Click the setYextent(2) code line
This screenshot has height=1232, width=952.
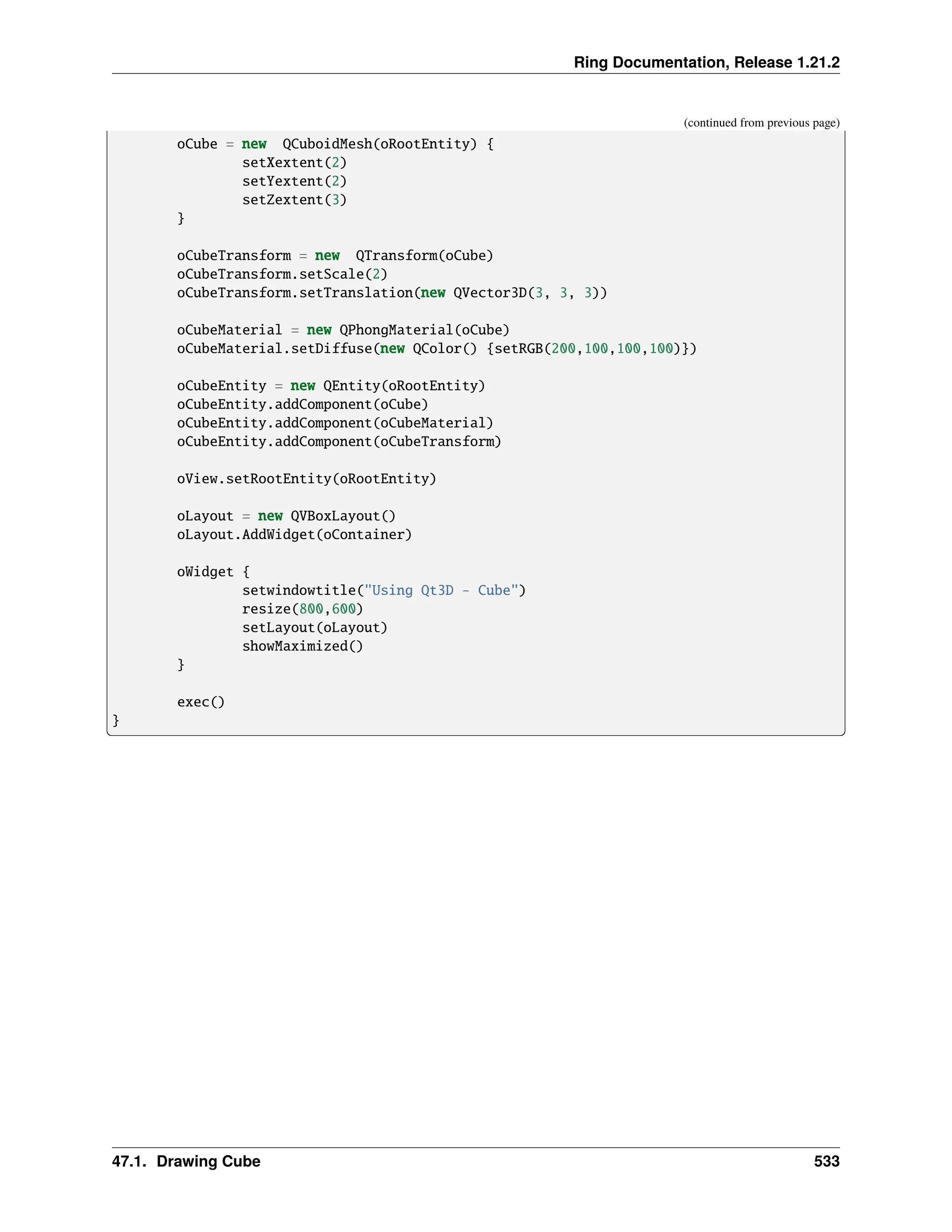pyautogui.click(x=294, y=181)
